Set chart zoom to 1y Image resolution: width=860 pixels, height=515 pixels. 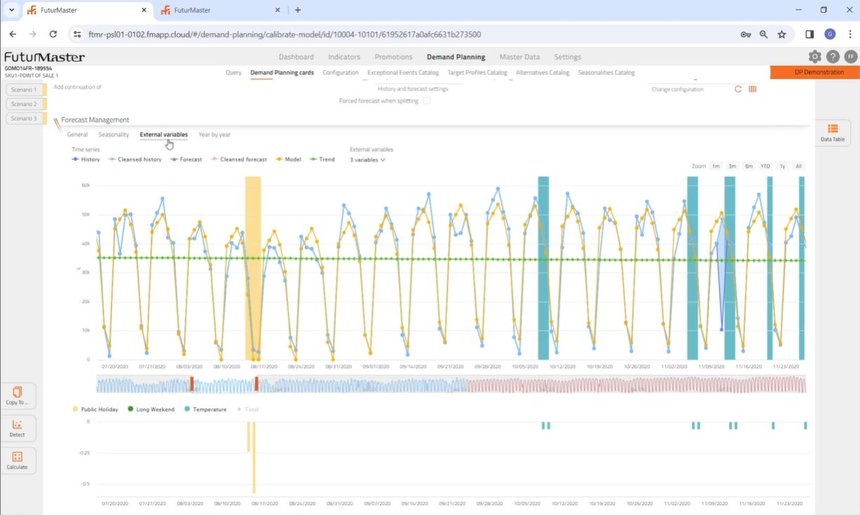point(782,166)
